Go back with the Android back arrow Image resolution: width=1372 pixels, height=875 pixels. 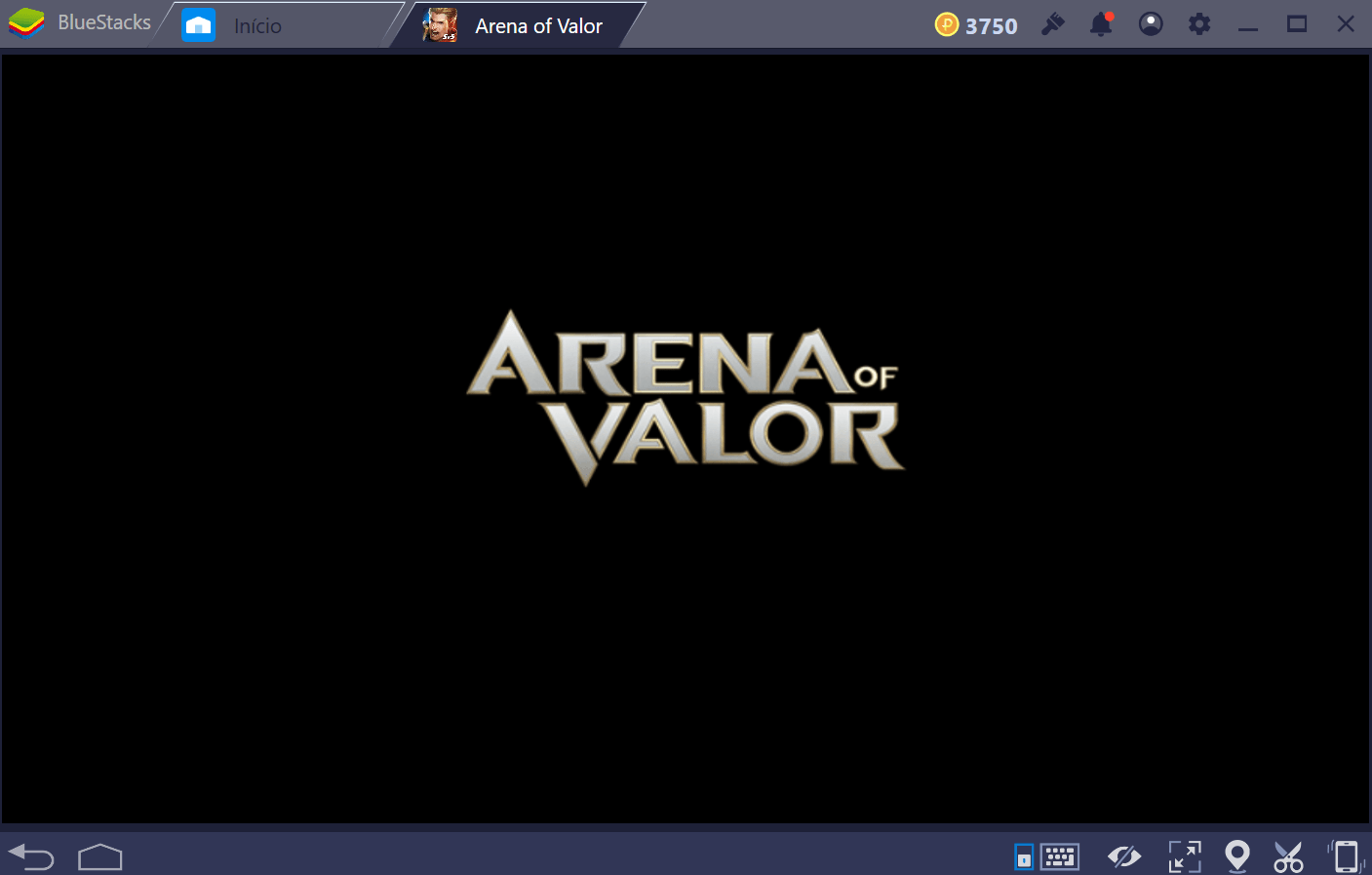(x=31, y=856)
